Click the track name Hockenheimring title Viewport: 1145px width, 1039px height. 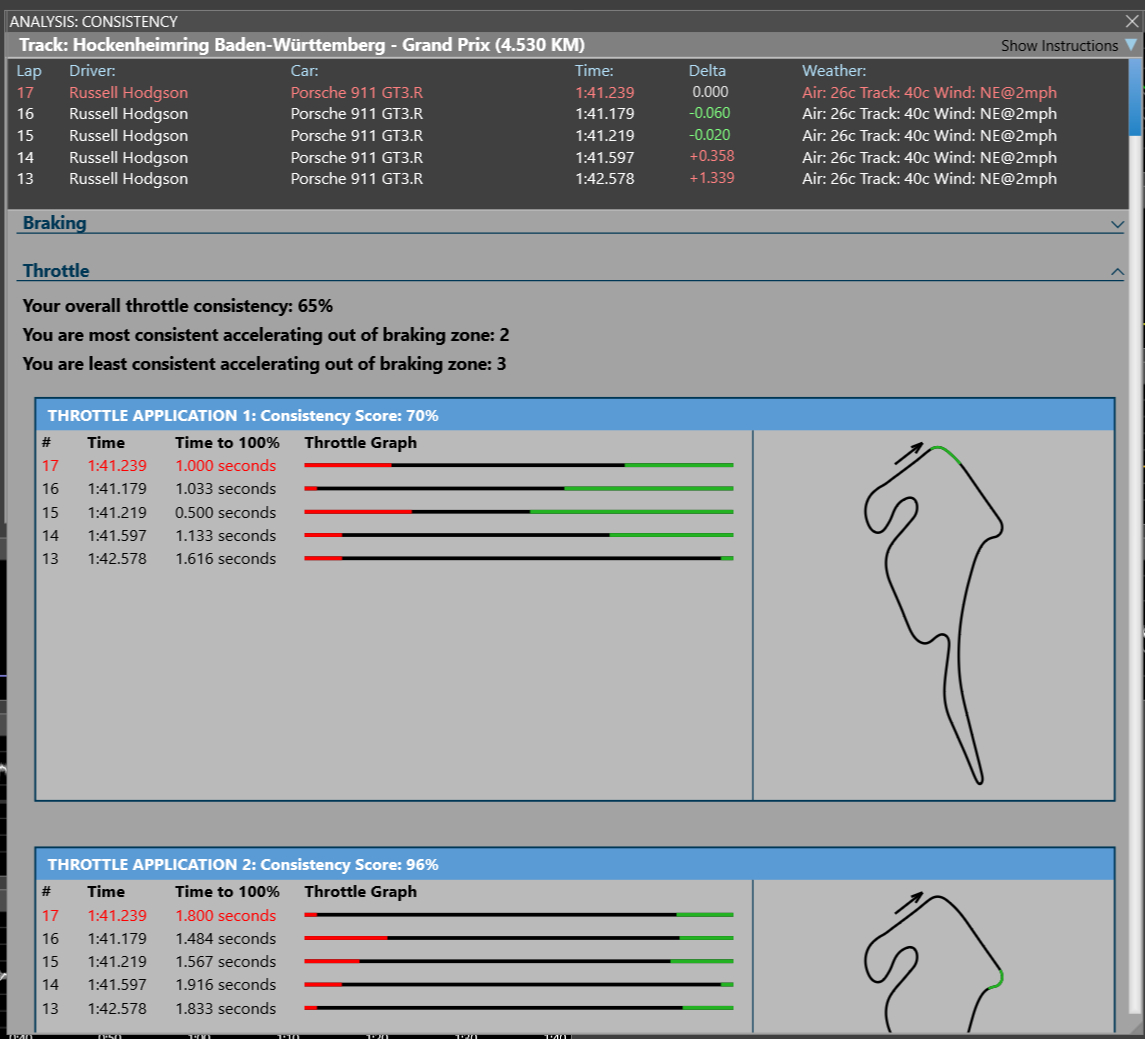(302, 45)
